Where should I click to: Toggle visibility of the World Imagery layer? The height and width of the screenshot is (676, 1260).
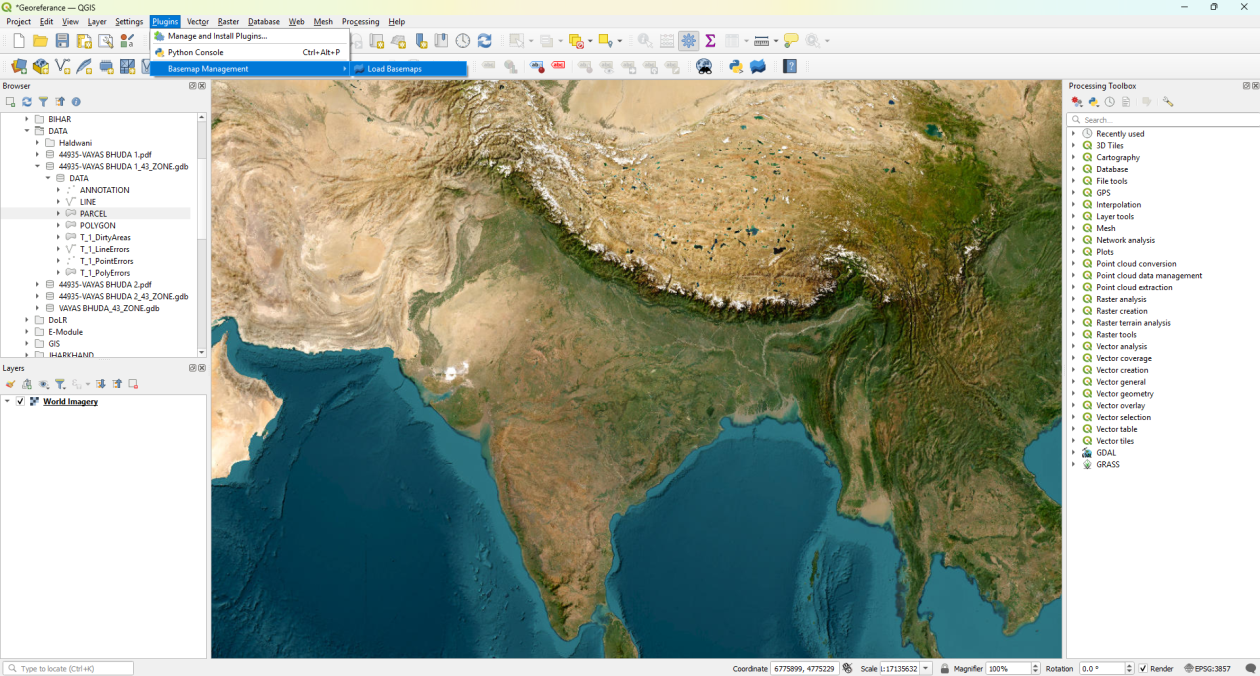[x=22, y=401]
